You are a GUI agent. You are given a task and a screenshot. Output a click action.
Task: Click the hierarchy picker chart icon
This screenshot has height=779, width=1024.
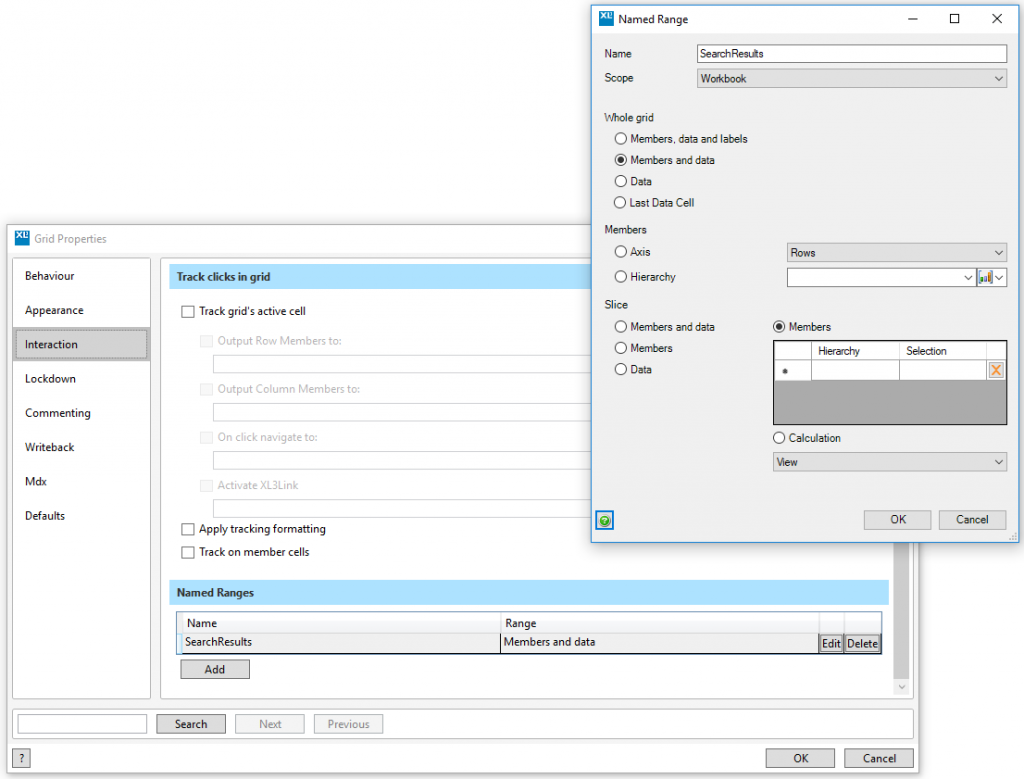click(x=986, y=278)
